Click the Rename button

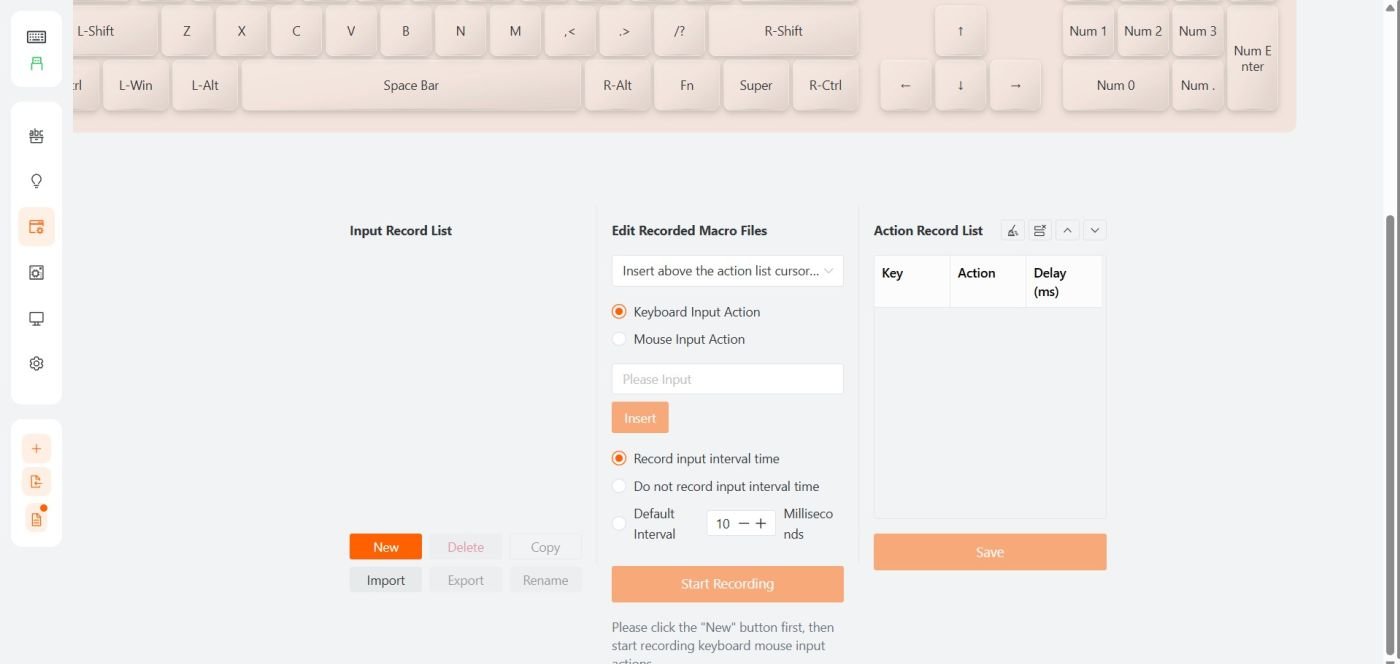click(x=545, y=580)
